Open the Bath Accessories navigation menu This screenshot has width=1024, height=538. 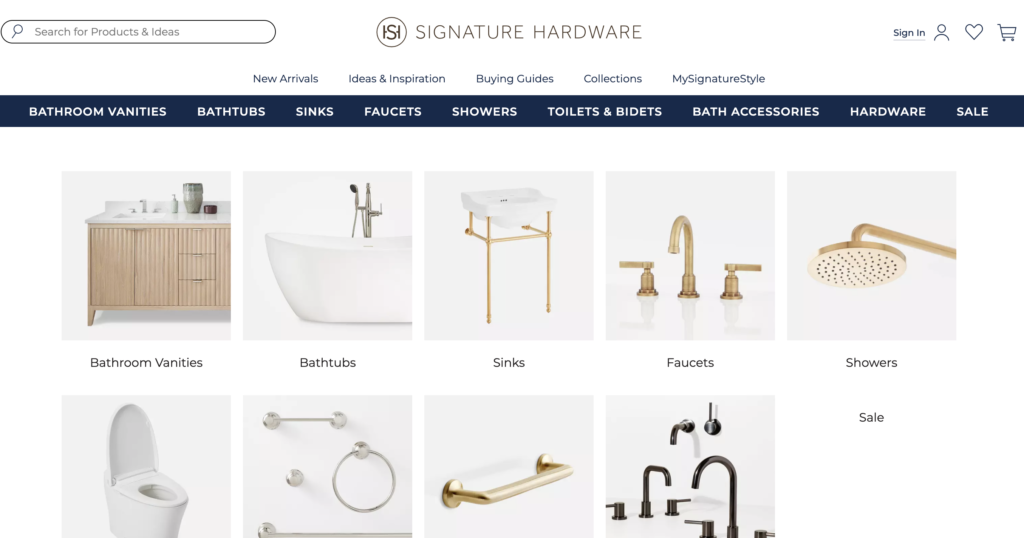pyautogui.click(x=756, y=112)
